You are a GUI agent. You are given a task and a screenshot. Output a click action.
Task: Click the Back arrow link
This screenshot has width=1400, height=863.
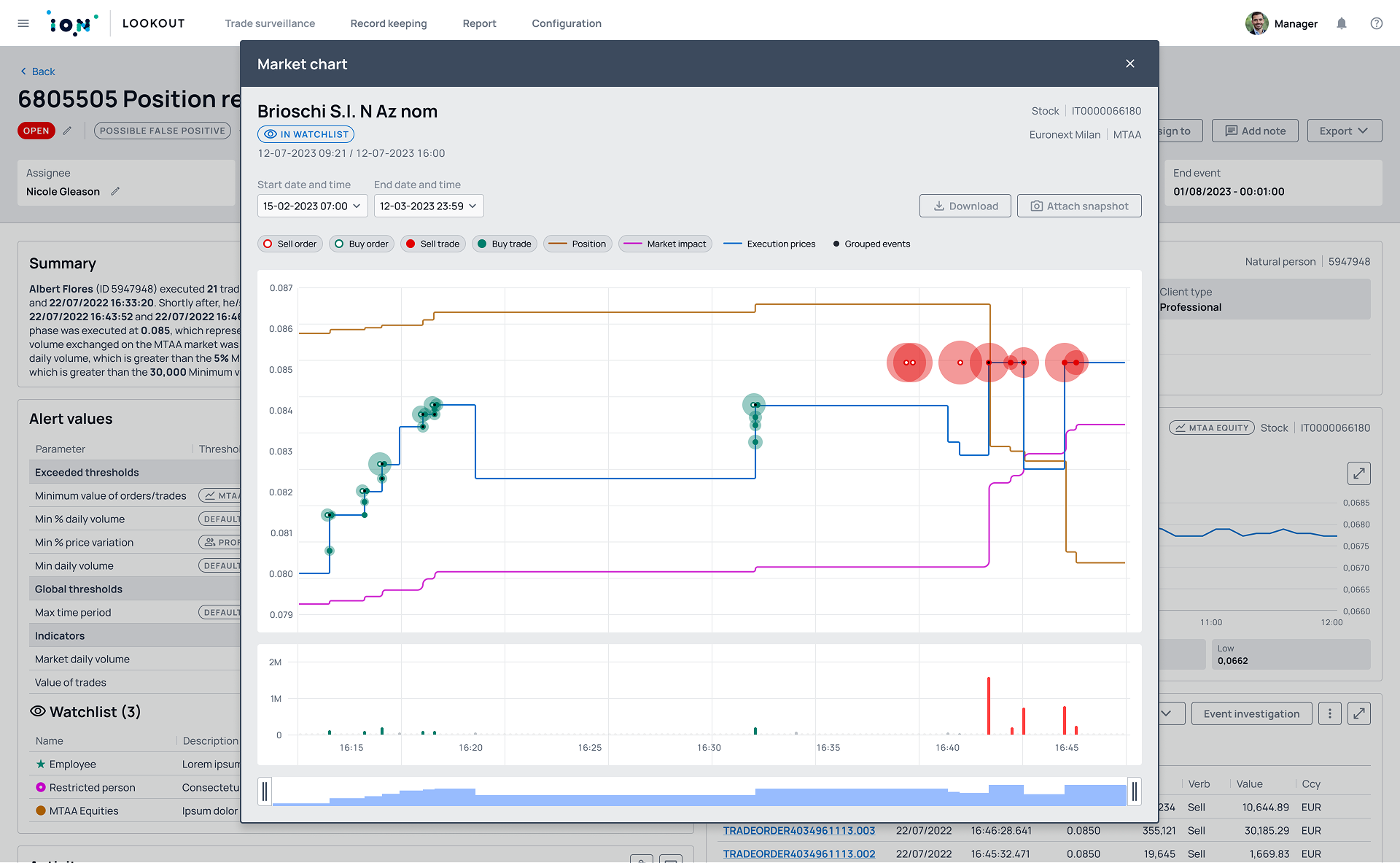(x=37, y=71)
